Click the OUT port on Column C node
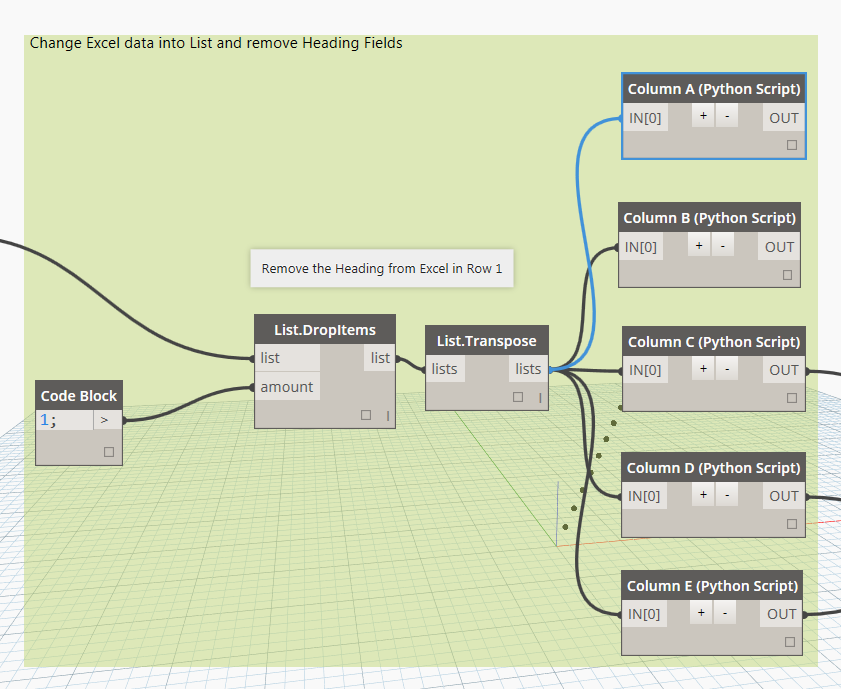This screenshot has height=689, width=841. 783,368
